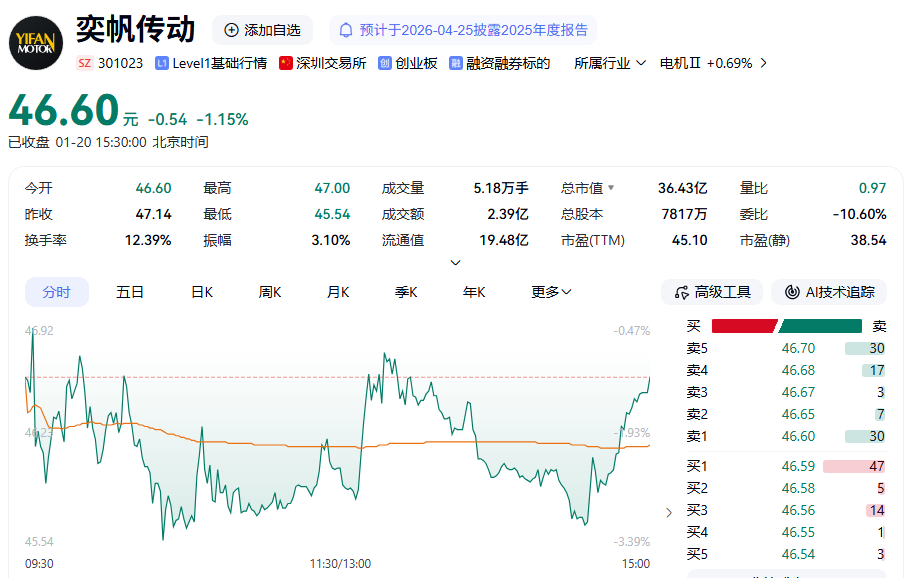This screenshot has height=578, width=916.
Task: Click the Level1 basic quotes L1 icon
Action: point(162,63)
